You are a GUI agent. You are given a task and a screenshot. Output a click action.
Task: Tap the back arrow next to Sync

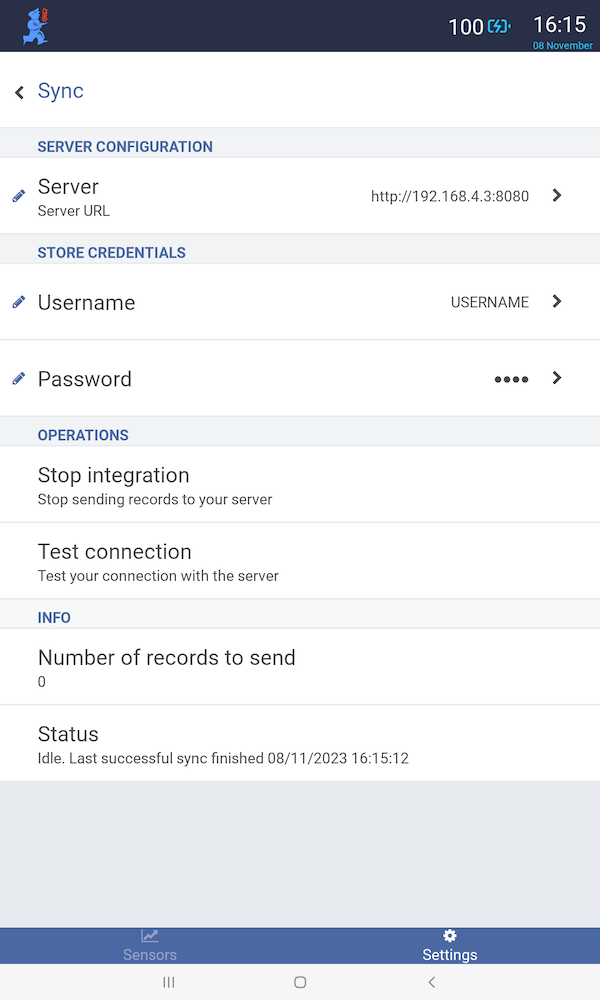pyautogui.click(x=20, y=92)
